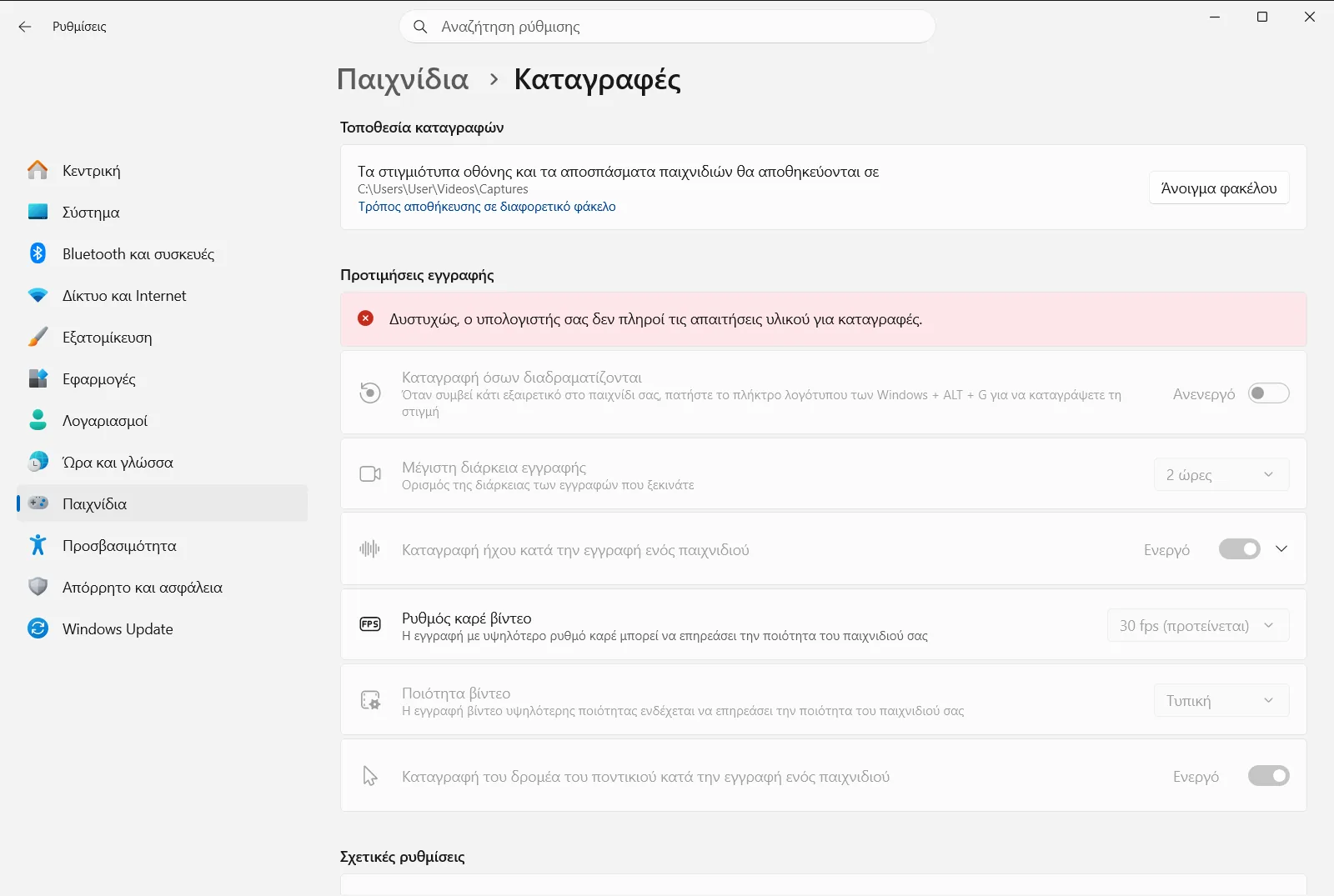Click the Ώρα και γλώσσα globe clock icon
This screenshot has height=896, width=1334.
coord(38,462)
